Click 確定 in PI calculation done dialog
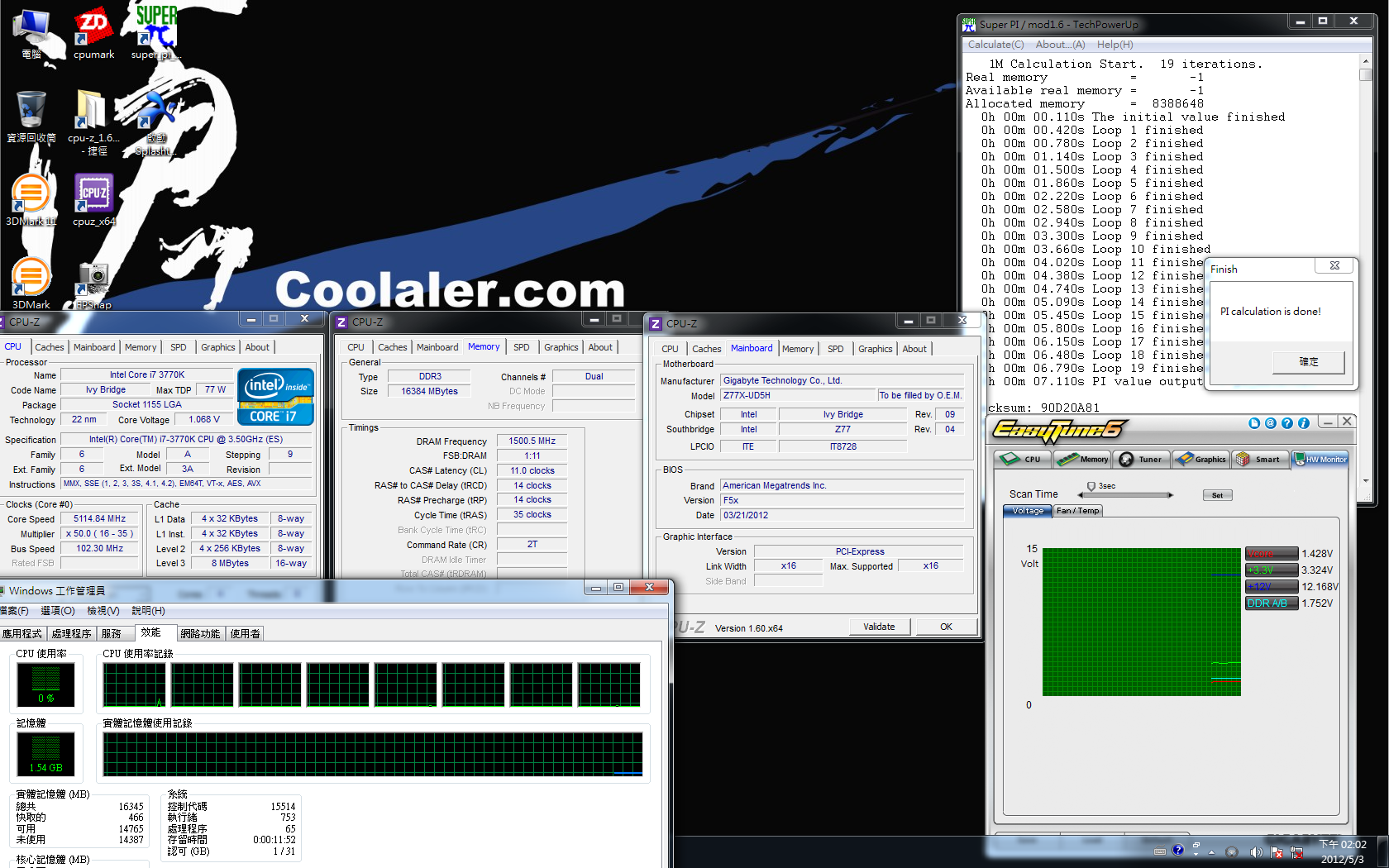This screenshot has height=868, width=1389. click(1309, 362)
